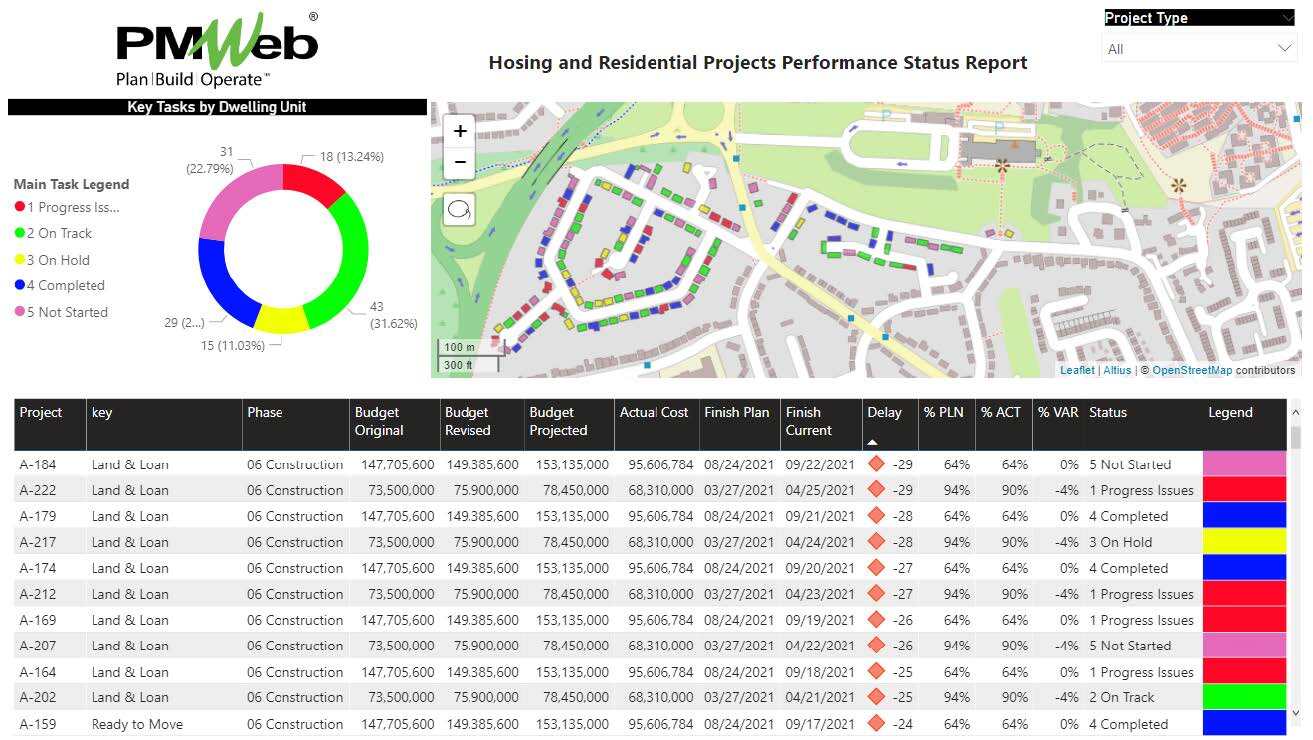Screen dimensions: 1313x740
Task: Click the green donut chart segment
Action: coord(345,260)
